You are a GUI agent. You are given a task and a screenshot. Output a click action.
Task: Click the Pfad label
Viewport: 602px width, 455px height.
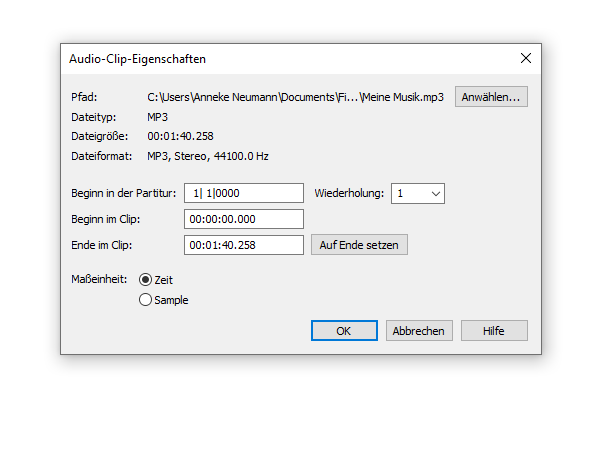click(x=84, y=97)
